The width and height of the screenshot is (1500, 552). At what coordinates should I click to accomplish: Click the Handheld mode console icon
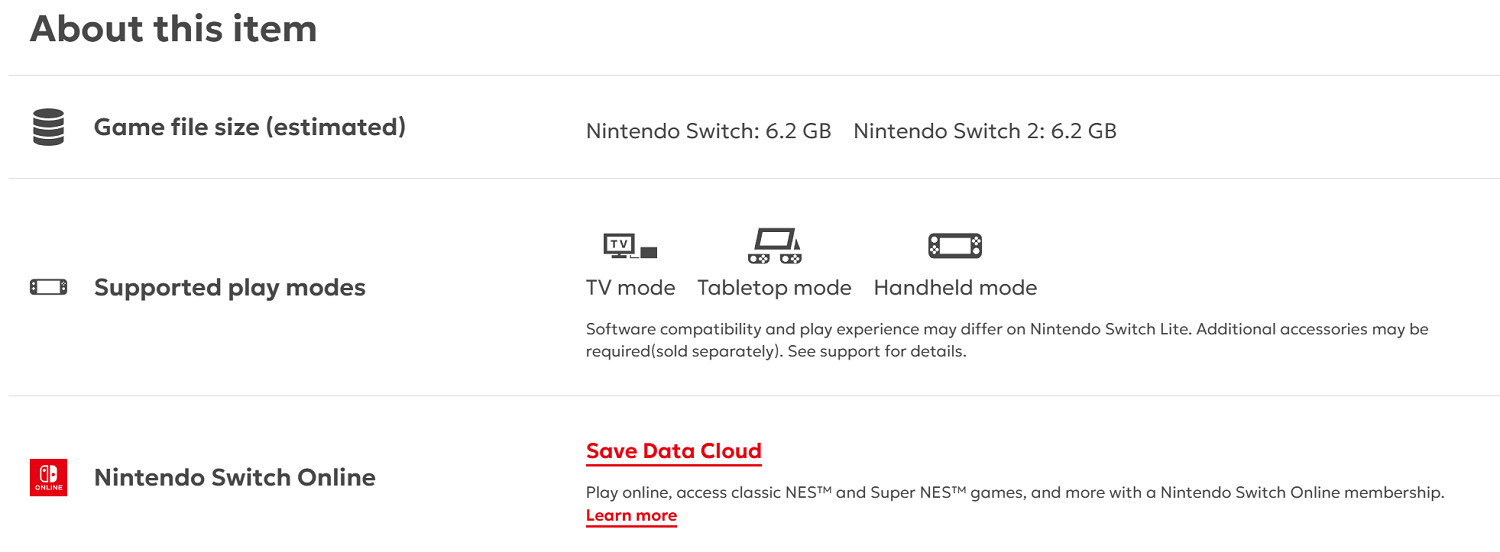955,245
